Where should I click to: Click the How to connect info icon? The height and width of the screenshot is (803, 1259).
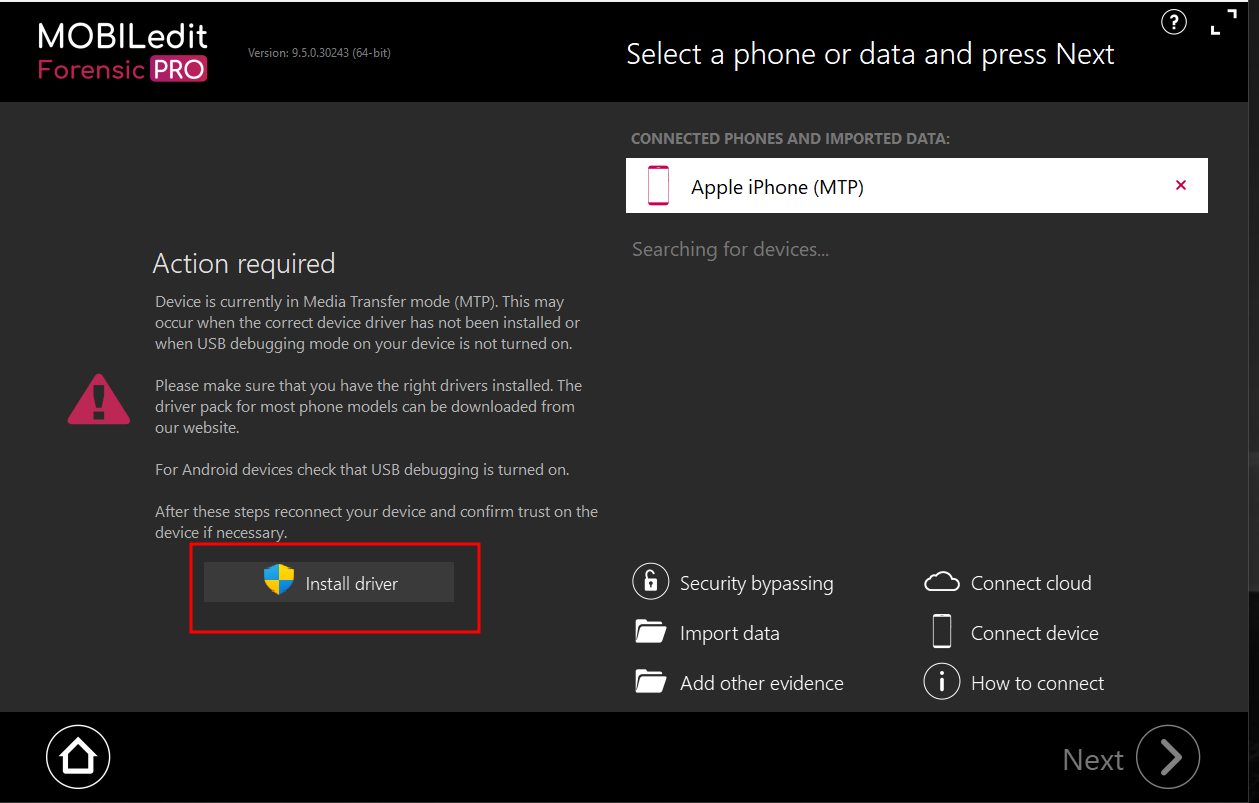[x=942, y=682]
